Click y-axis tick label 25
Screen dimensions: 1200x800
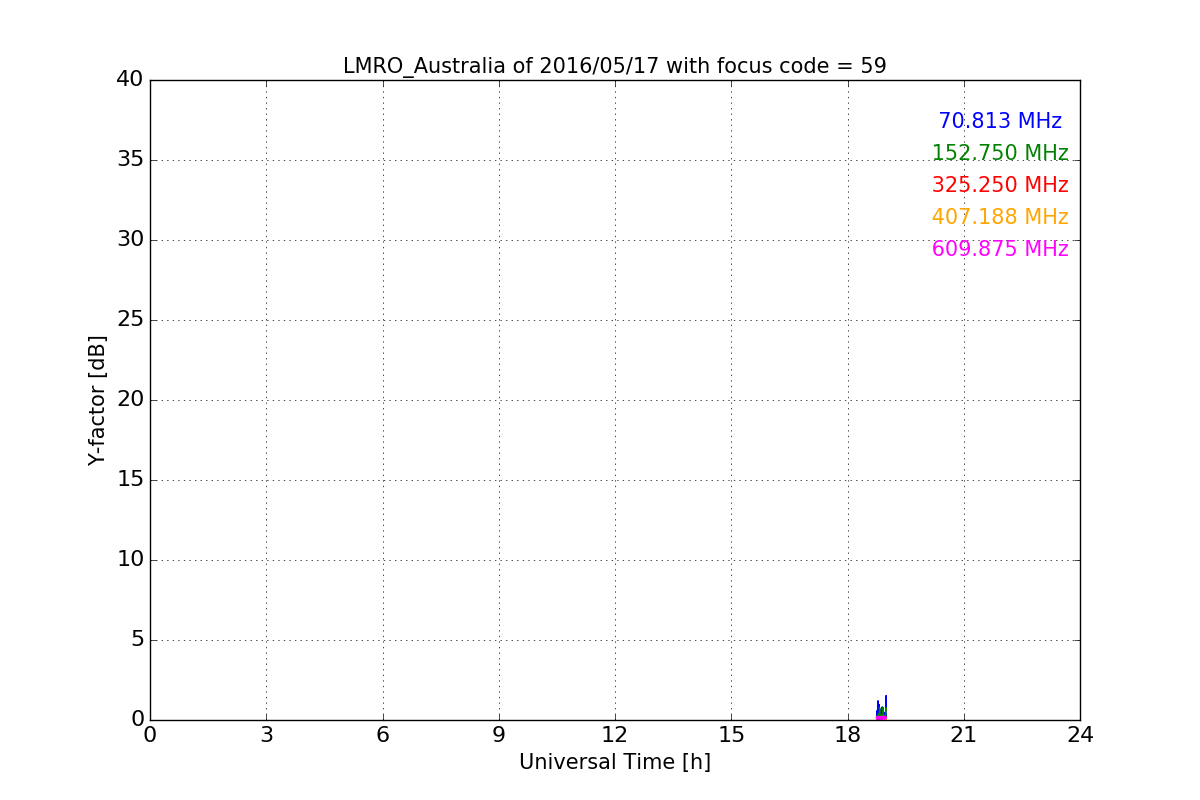[x=130, y=319]
